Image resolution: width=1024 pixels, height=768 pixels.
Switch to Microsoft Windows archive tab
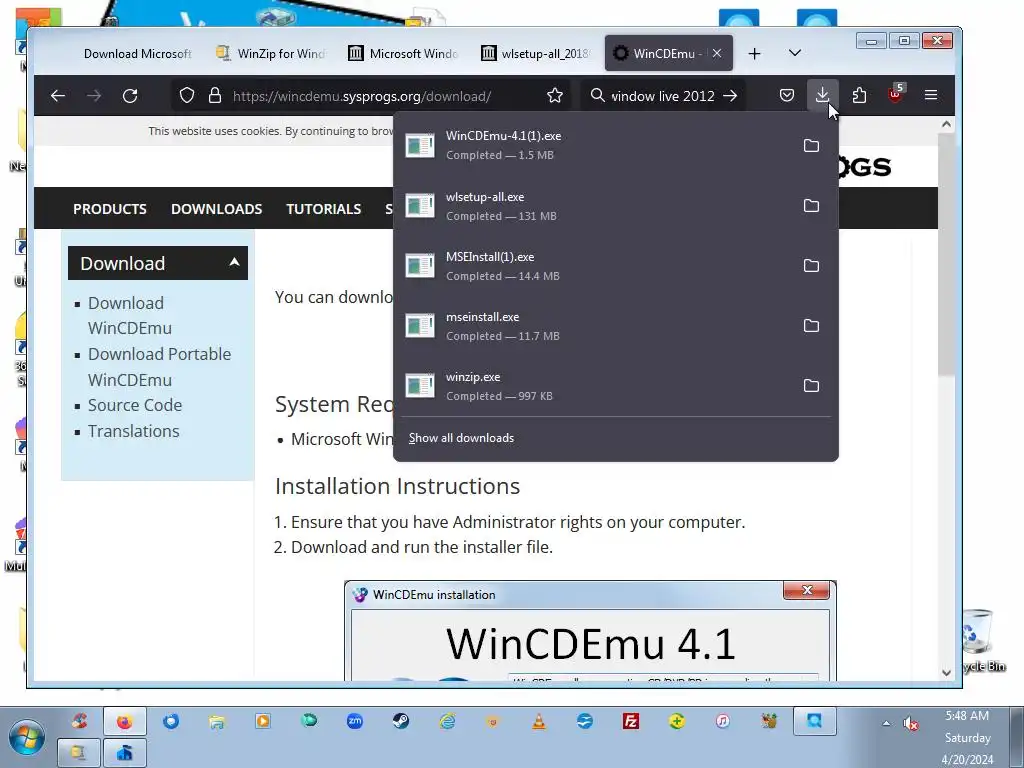pyautogui.click(x=404, y=54)
